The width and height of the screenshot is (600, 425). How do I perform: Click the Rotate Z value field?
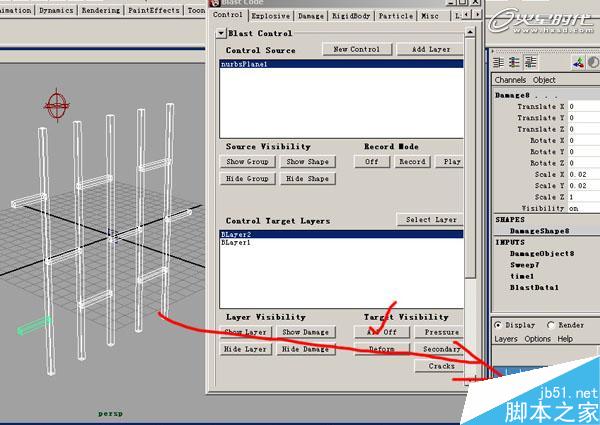(x=584, y=163)
